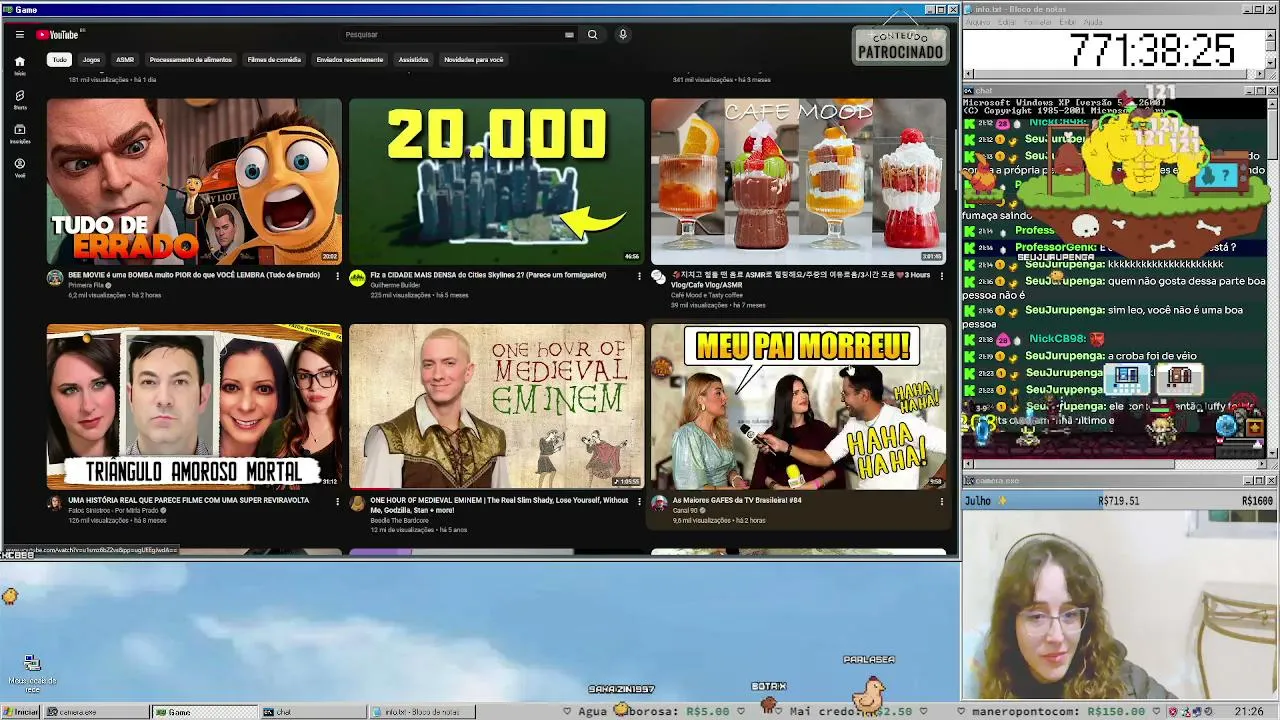Open Início in YouTube sidebar
Viewport: 1280px width, 720px height.
pyautogui.click(x=19, y=65)
